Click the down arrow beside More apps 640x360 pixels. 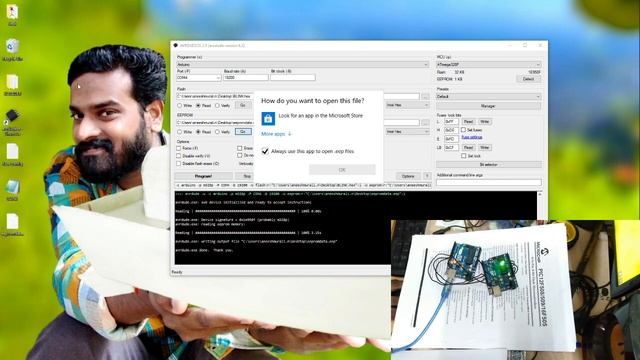(x=289, y=134)
